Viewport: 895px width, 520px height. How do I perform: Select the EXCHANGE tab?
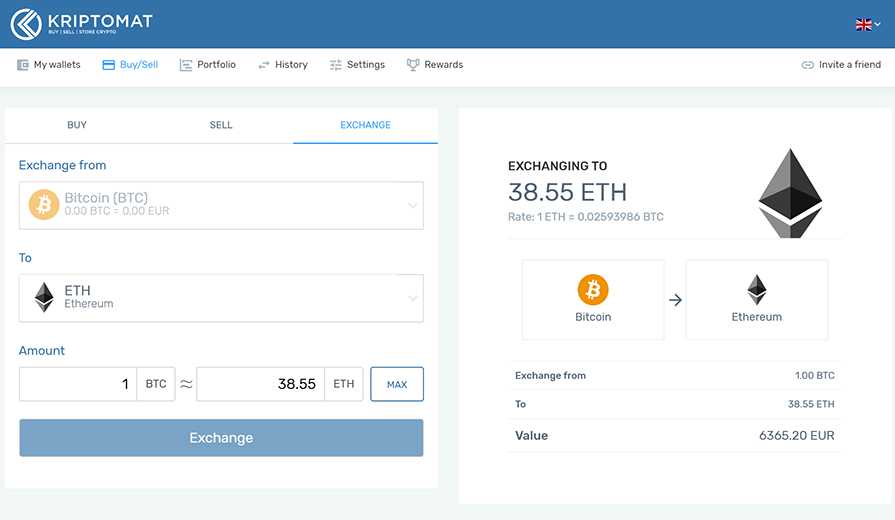(365, 125)
